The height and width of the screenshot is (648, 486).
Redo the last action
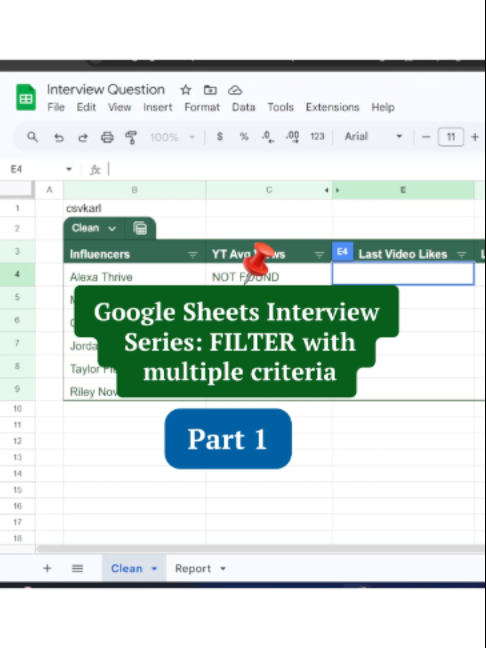click(x=83, y=137)
